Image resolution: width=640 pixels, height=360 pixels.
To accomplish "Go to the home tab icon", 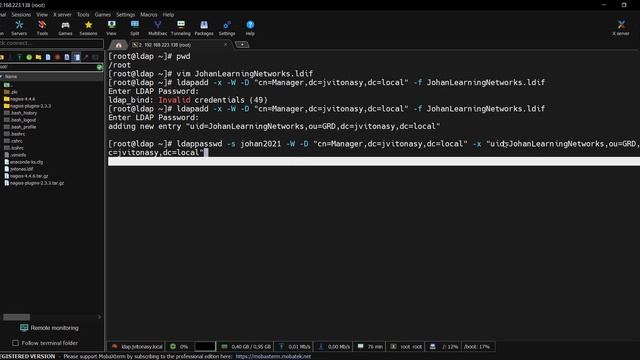I will [x=118, y=44].
